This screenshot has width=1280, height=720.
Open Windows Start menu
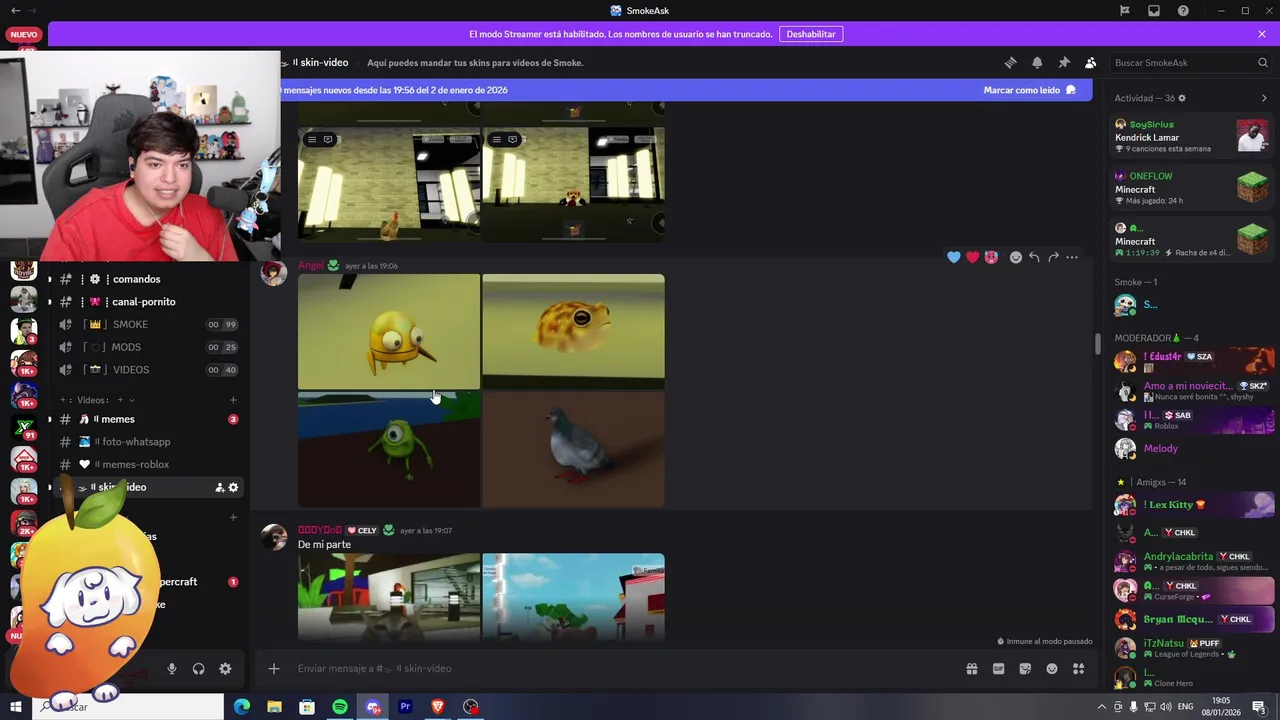pyautogui.click(x=15, y=707)
